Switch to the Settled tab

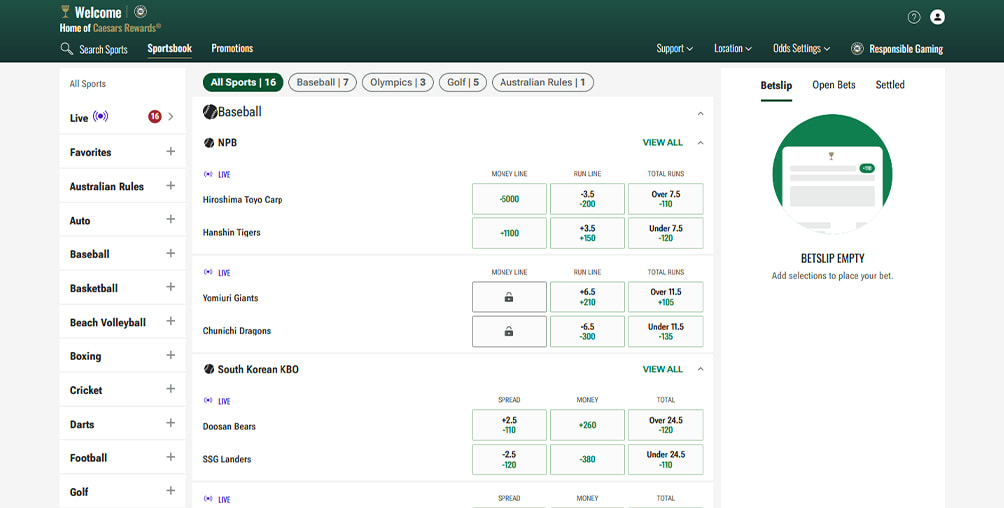click(x=890, y=85)
